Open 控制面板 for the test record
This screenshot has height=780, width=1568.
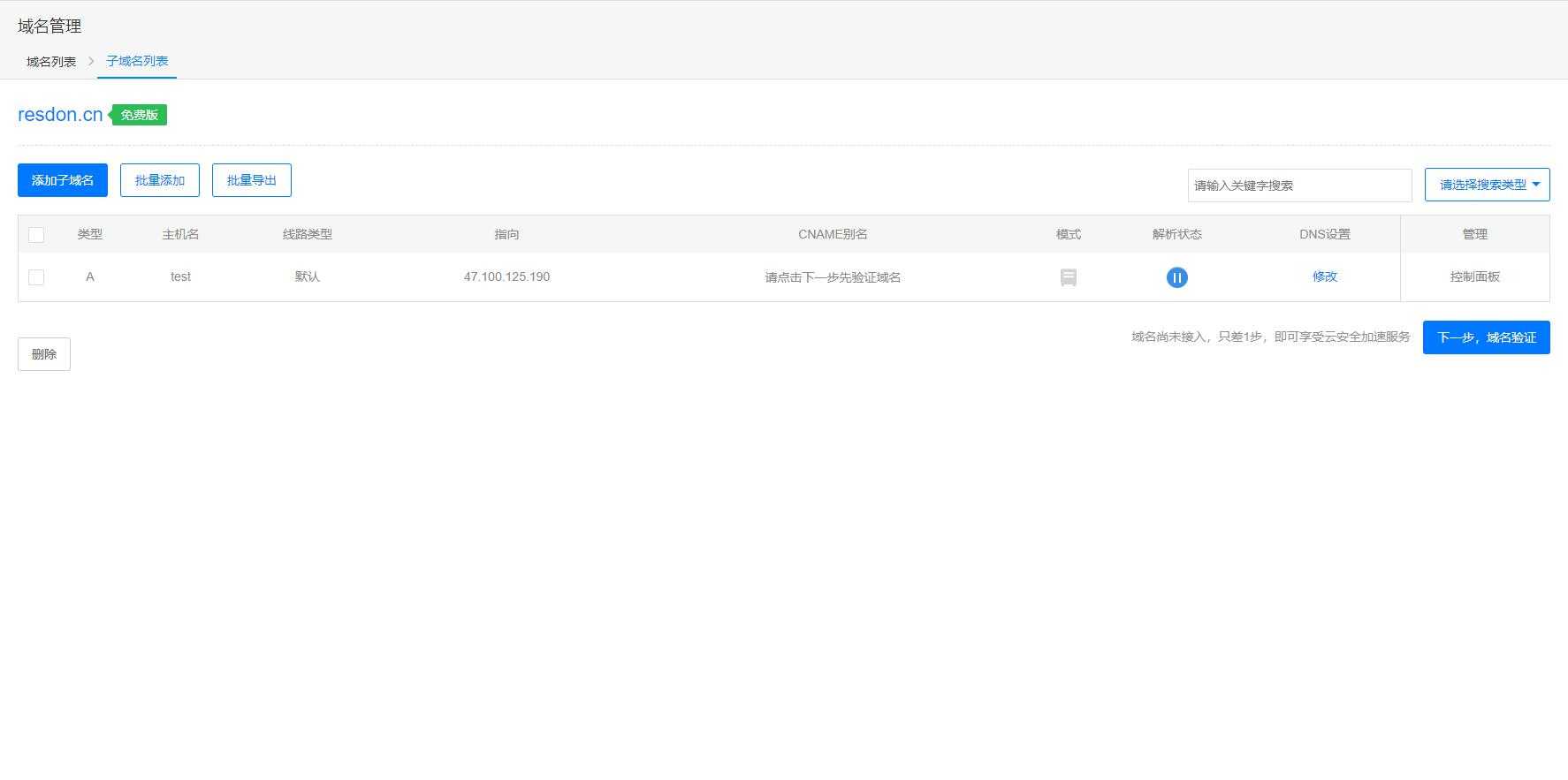pos(1474,276)
